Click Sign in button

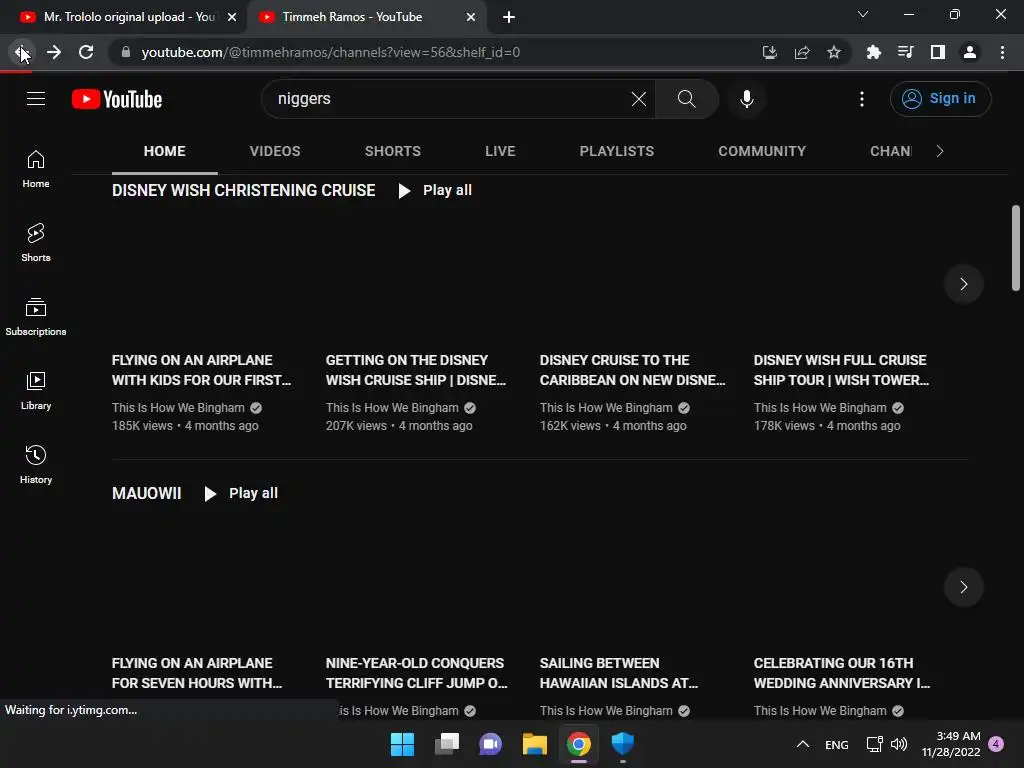click(x=940, y=99)
